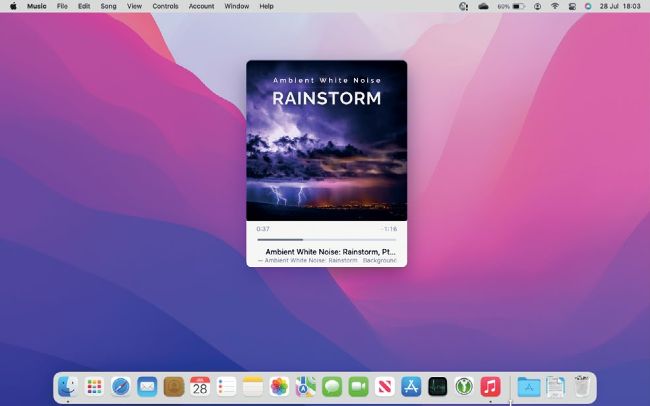Open the Trash in the dock
The width and height of the screenshot is (650, 406).
click(x=582, y=387)
